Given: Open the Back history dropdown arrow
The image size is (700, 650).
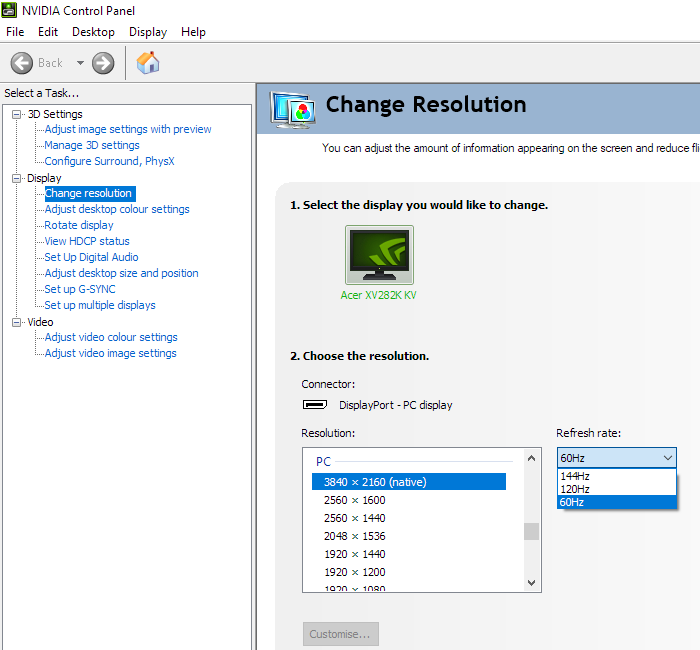Looking at the screenshot, I should pos(80,63).
